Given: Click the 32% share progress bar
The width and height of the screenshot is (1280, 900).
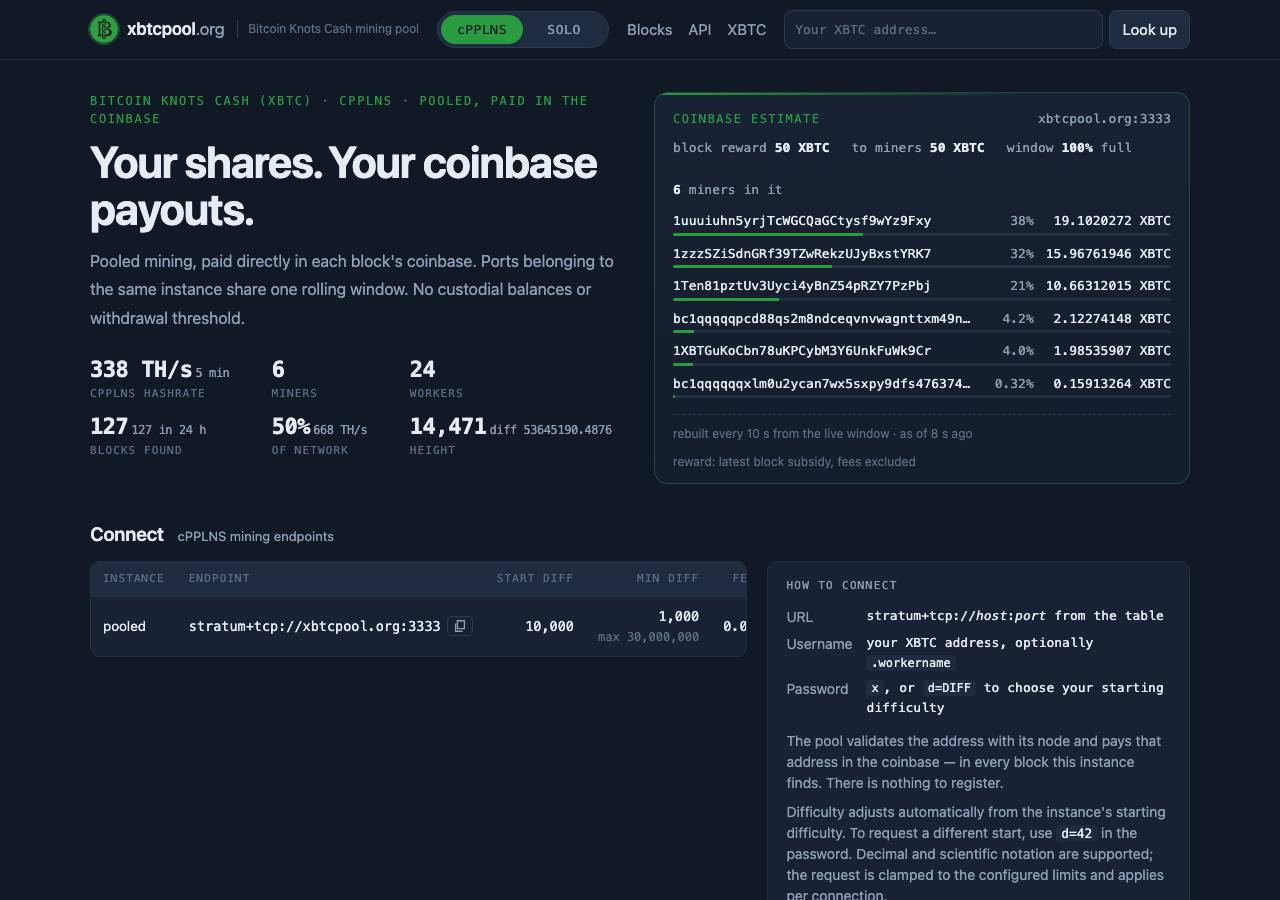Looking at the screenshot, I should click(922, 267).
